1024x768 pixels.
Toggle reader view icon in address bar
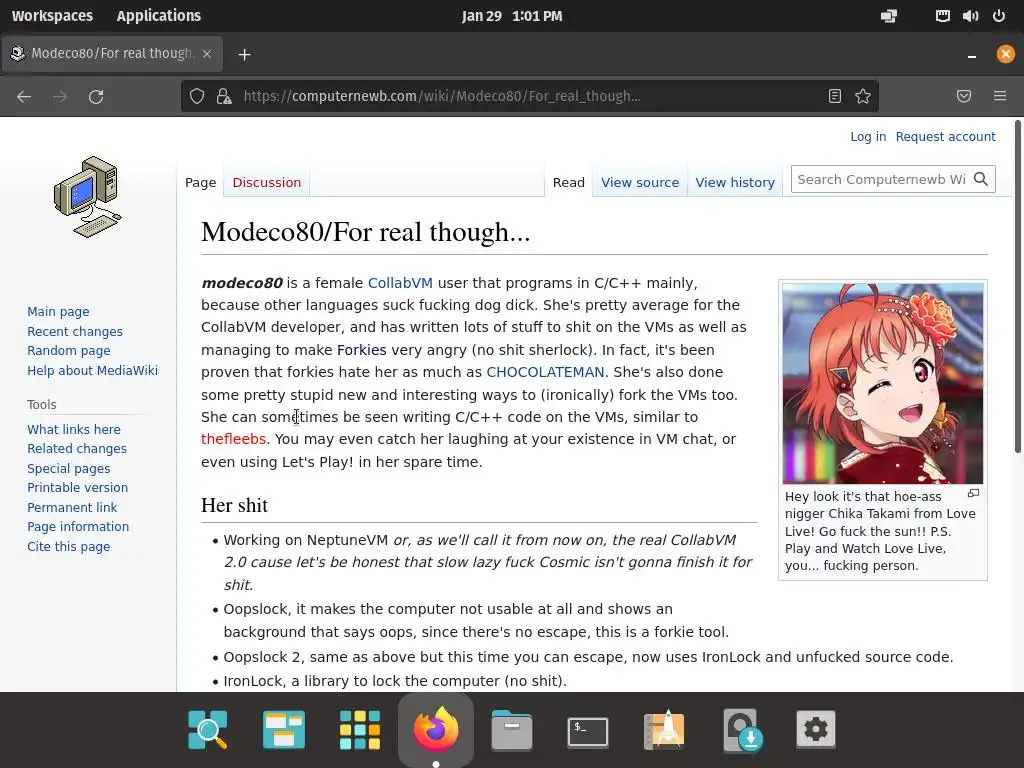click(x=835, y=97)
